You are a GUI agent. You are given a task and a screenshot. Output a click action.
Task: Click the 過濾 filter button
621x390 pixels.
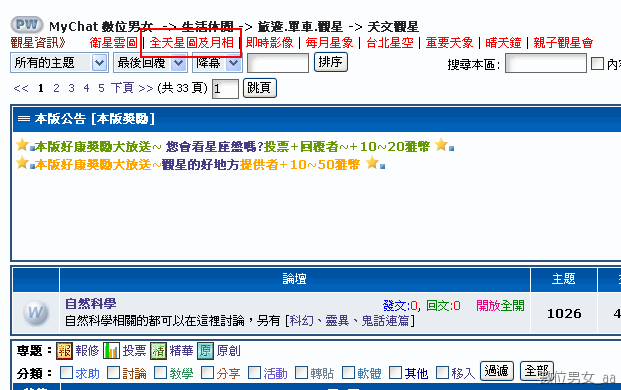(x=497, y=371)
